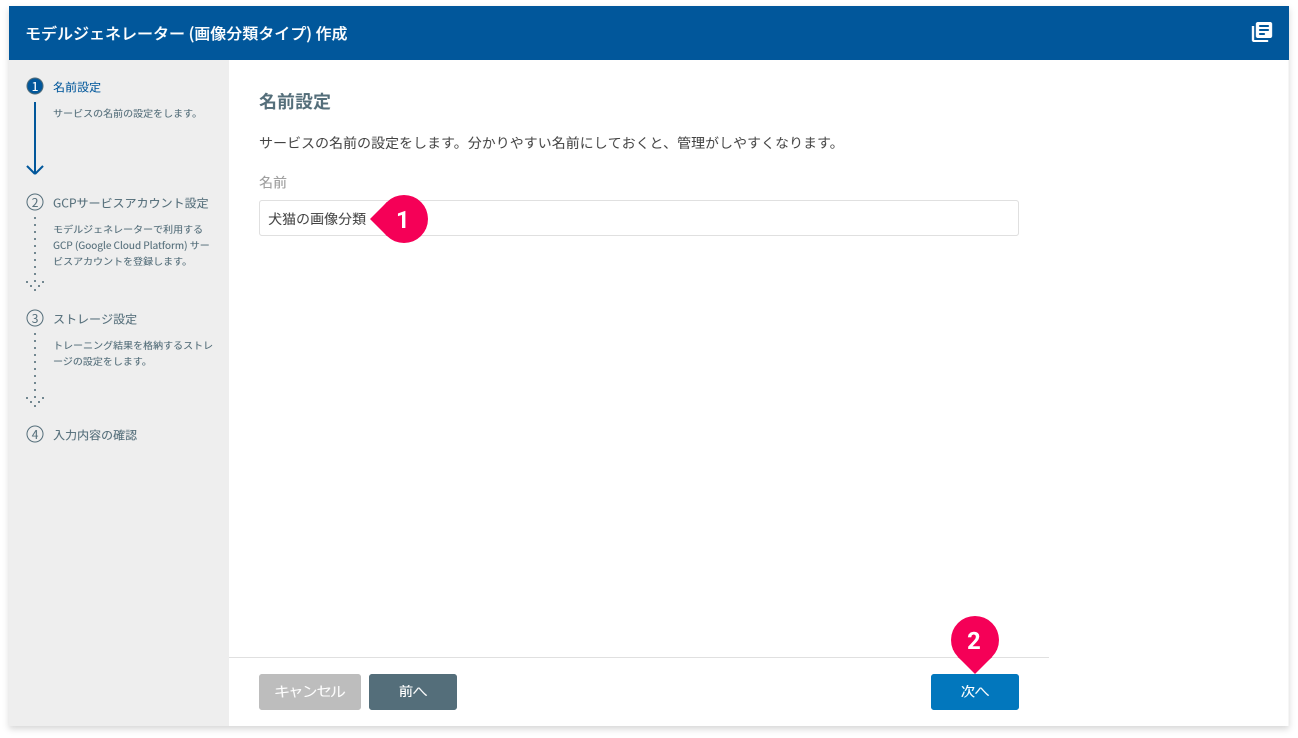
Task: Select step 2 GCPサービスアカウント設定
Action: tap(131, 203)
